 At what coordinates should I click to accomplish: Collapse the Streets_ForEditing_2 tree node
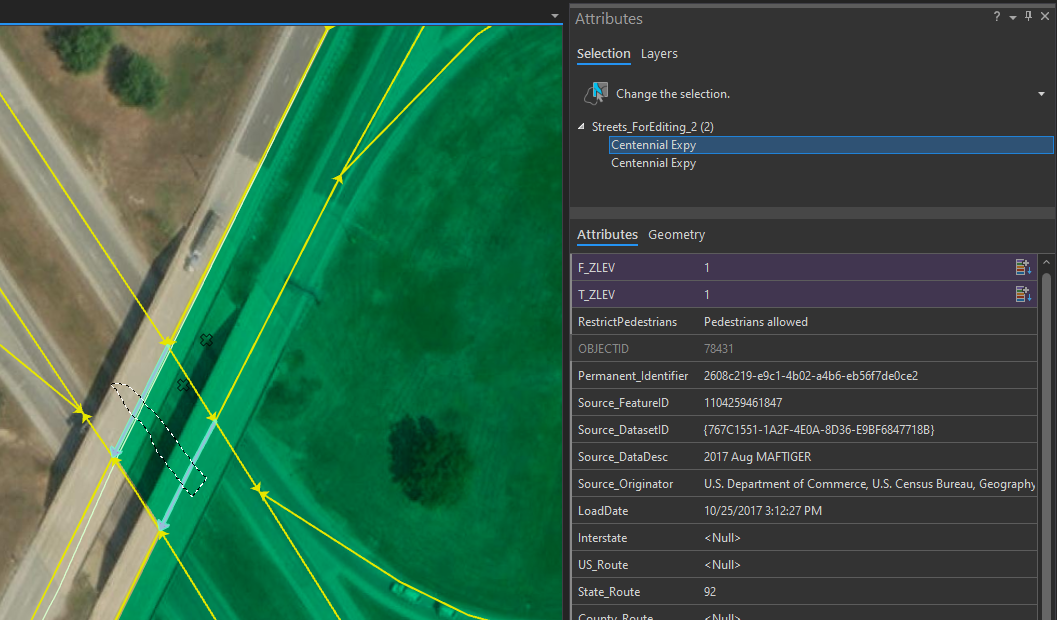pos(580,126)
